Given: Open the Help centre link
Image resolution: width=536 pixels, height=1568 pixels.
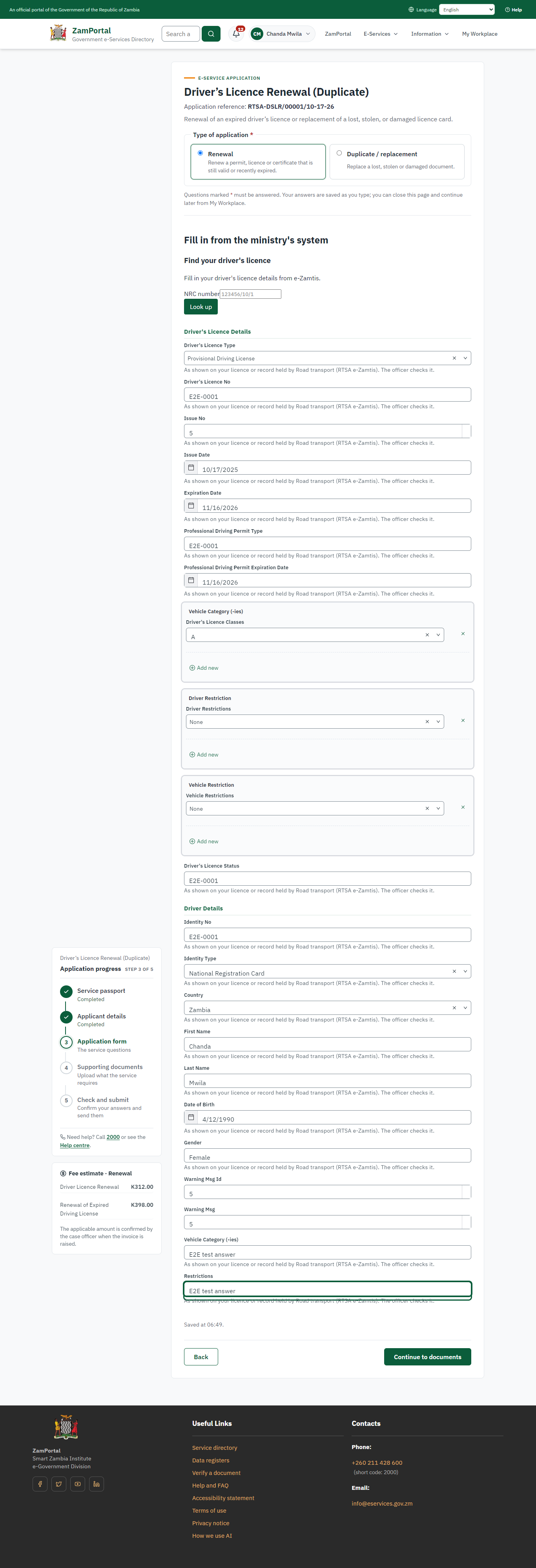Looking at the screenshot, I should [75, 1145].
